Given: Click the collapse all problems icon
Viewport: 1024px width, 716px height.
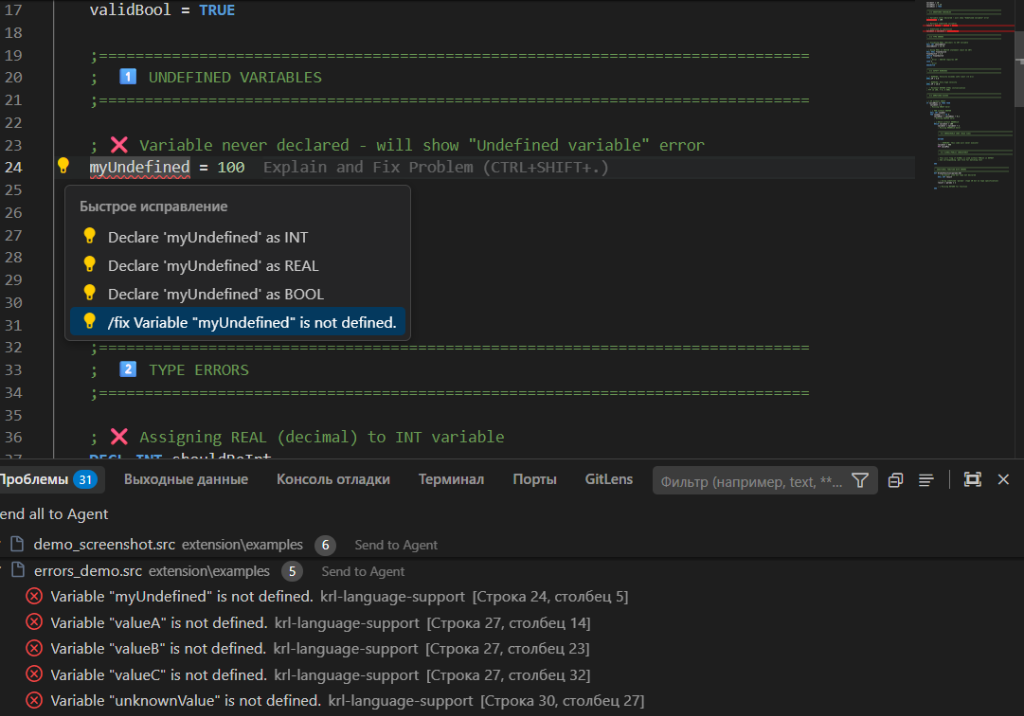Looking at the screenshot, I should pyautogui.click(x=895, y=480).
